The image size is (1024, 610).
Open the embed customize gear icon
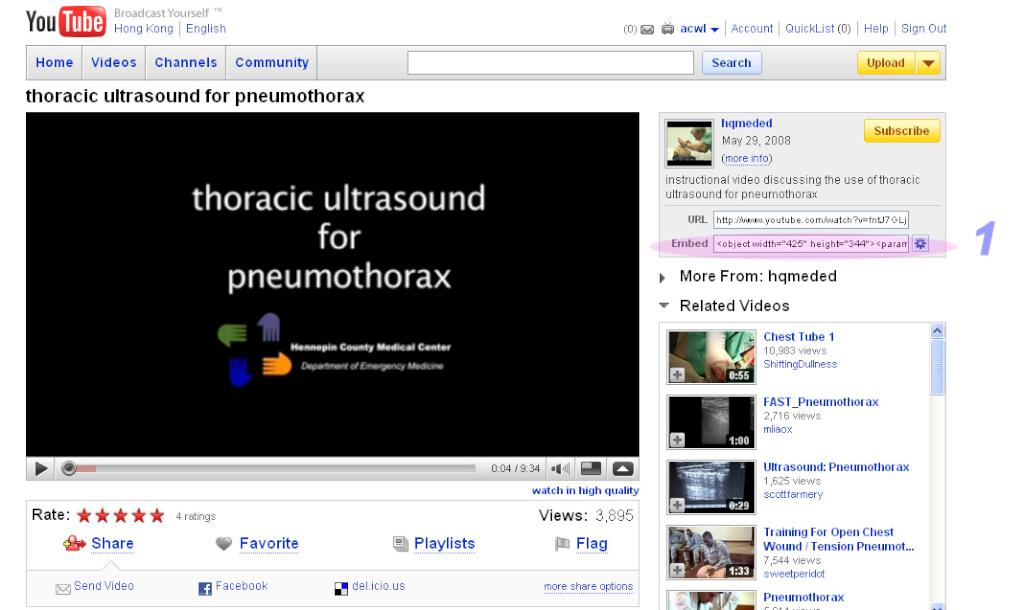tap(920, 244)
